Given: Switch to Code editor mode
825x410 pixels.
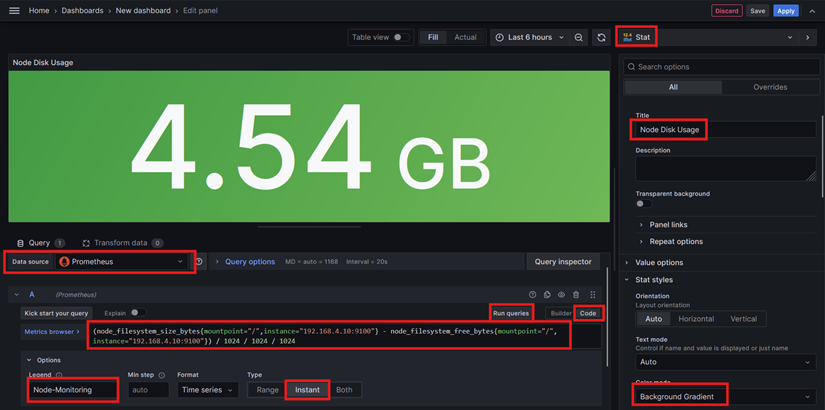Looking at the screenshot, I should (x=588, y=313).
